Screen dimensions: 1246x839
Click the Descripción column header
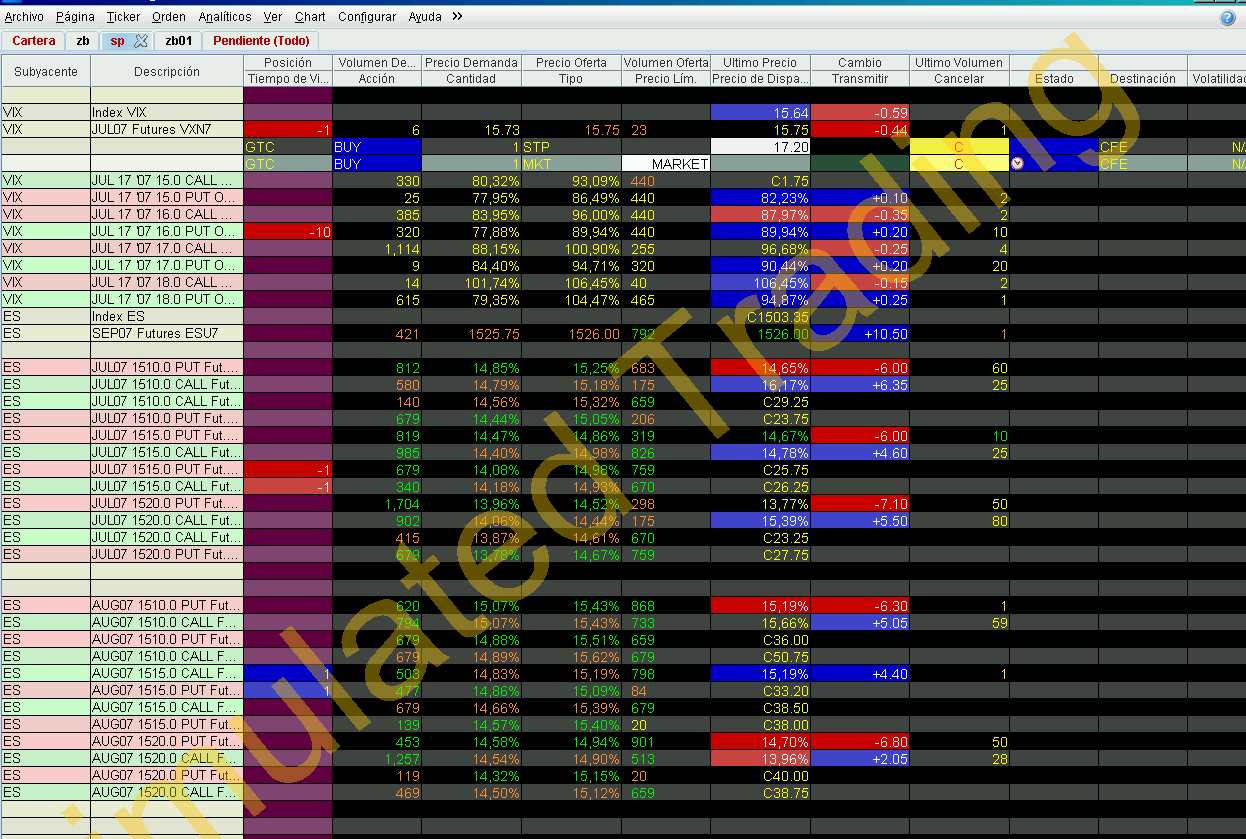pos(167,71)
